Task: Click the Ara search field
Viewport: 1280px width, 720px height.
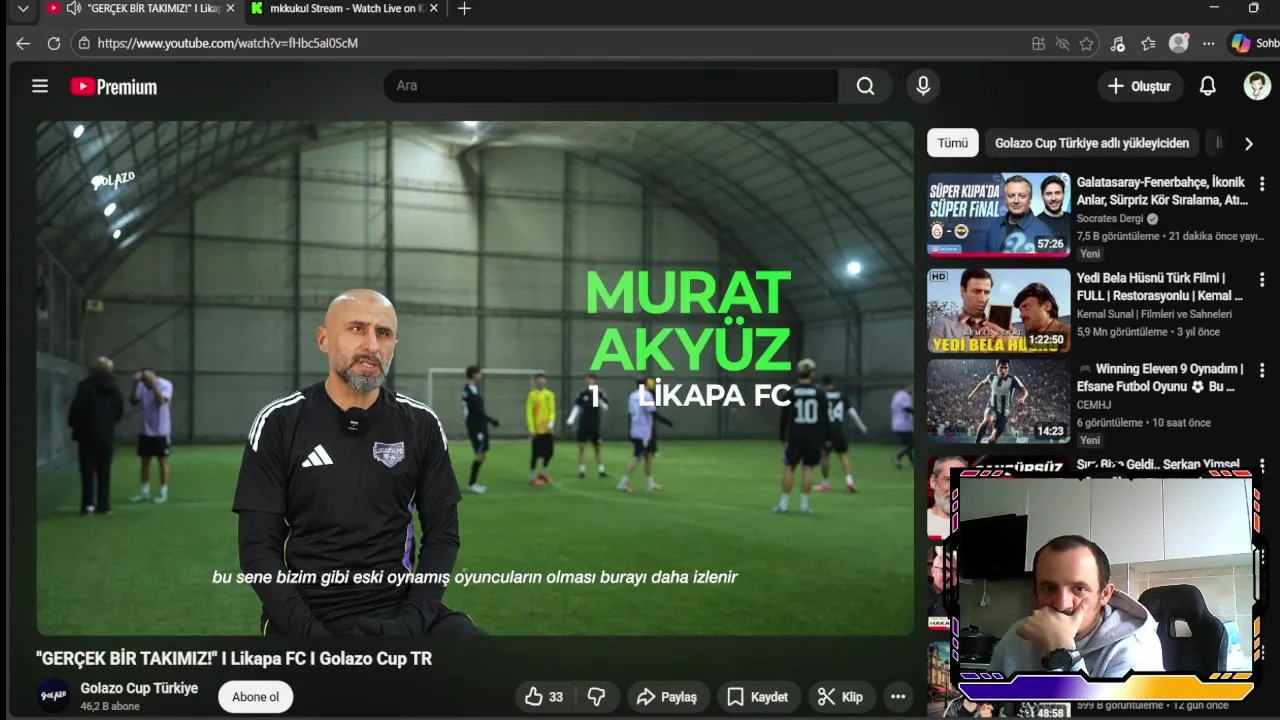Action: 610,86
